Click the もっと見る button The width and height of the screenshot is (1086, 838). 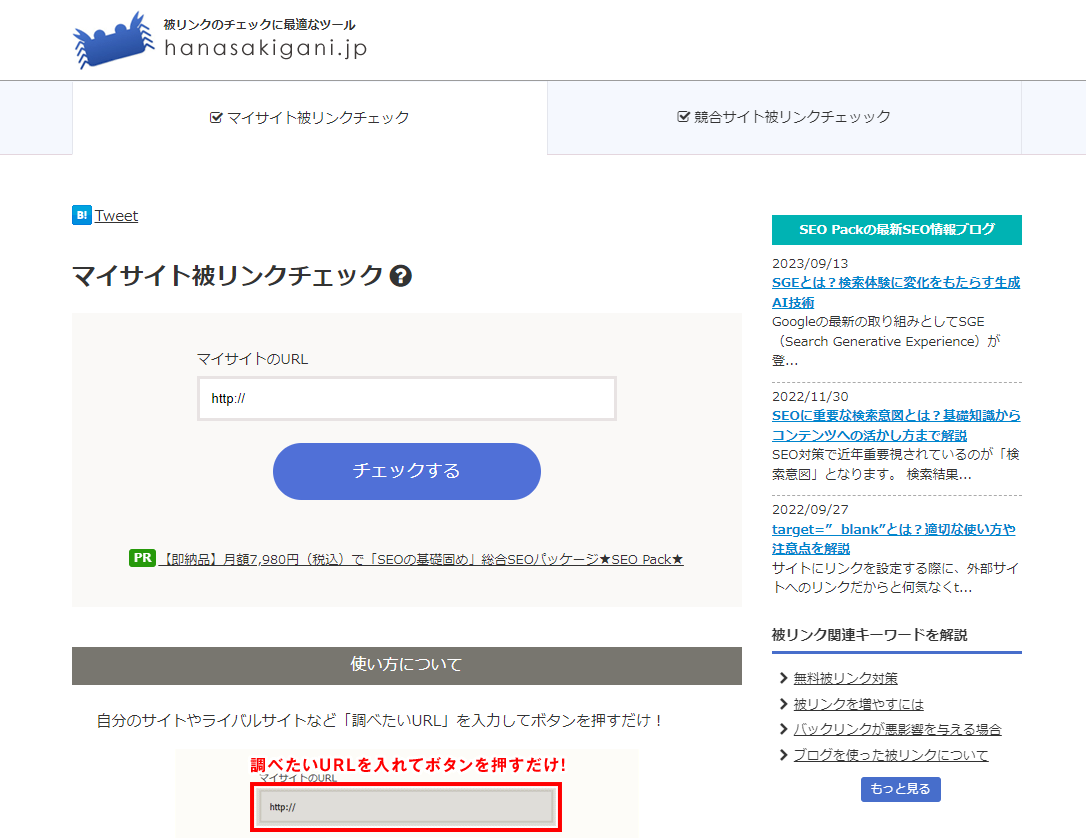[x=900, y=789]
